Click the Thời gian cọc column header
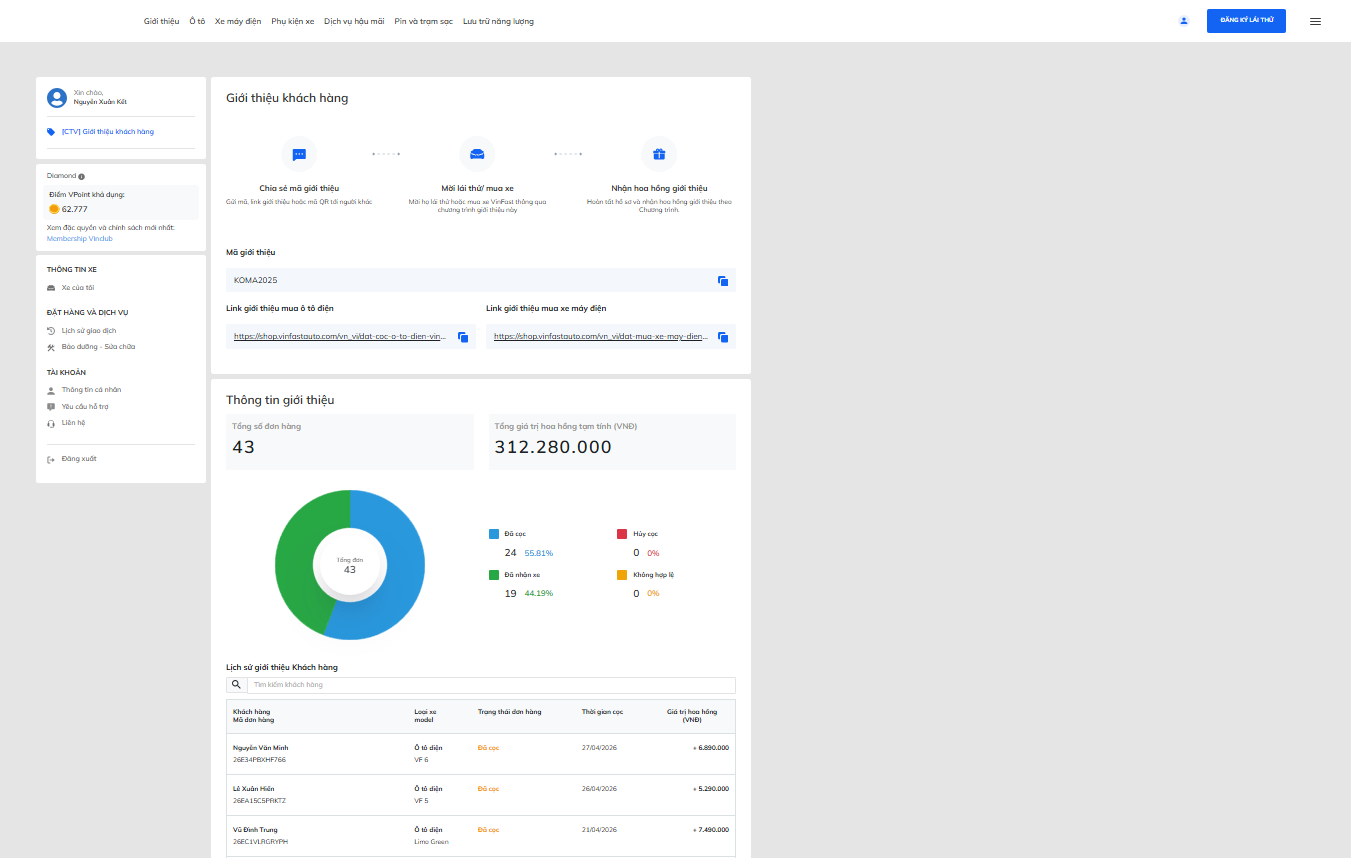This screenshot has width=1351, height=858. (603, 712)
